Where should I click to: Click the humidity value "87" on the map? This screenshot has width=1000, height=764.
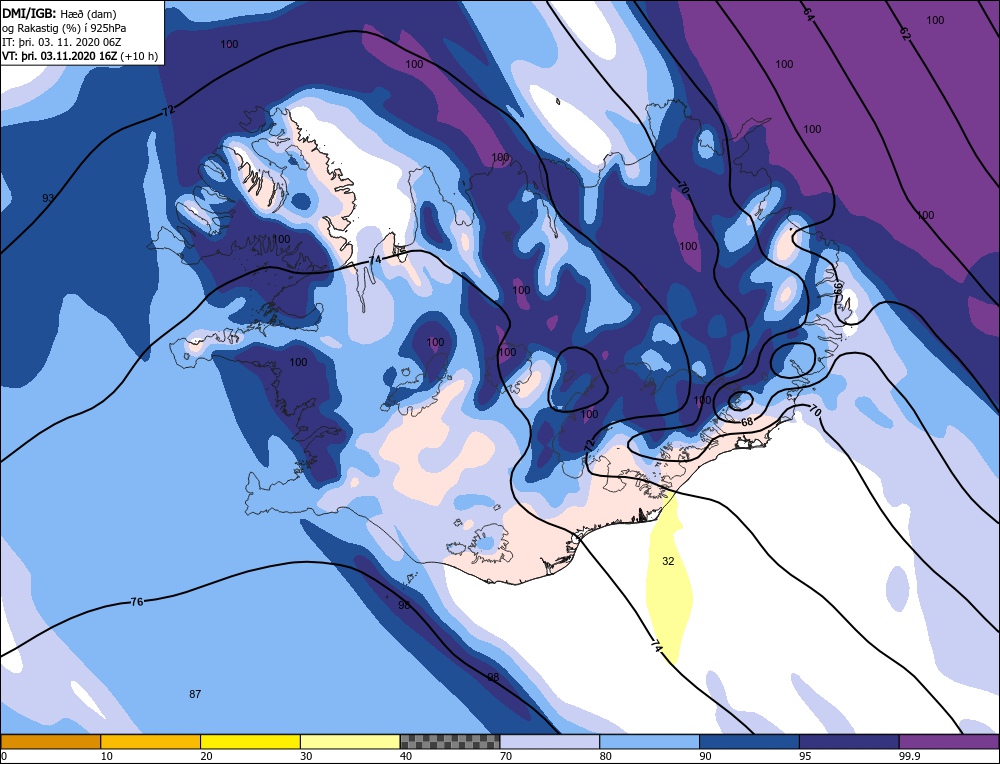coord(195,694)
